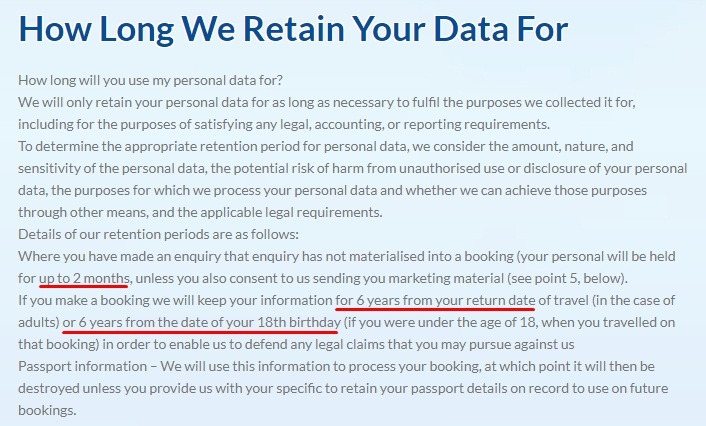Click the text '(see point 5, below)'
Screen dimensions: 706x426
567,278
